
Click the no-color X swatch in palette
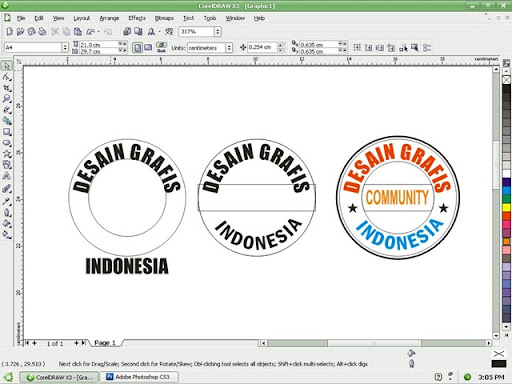506,80
